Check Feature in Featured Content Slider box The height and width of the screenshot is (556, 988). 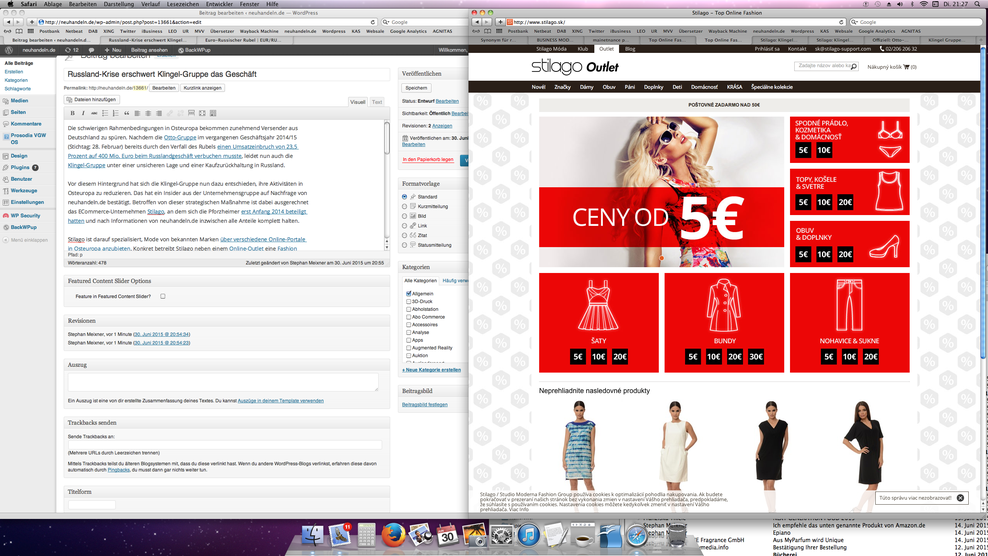[x=163, y=296]
